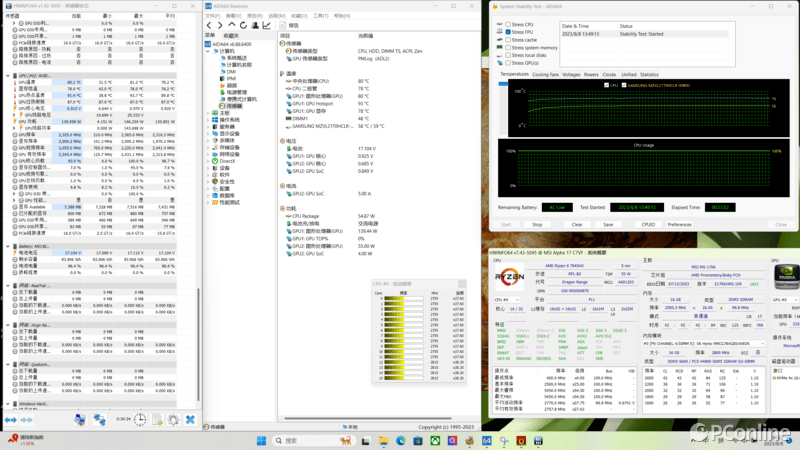Open Microsoft Edge from the taskbar
This screenshot has height=450, width=800.
tap(401, 440)
